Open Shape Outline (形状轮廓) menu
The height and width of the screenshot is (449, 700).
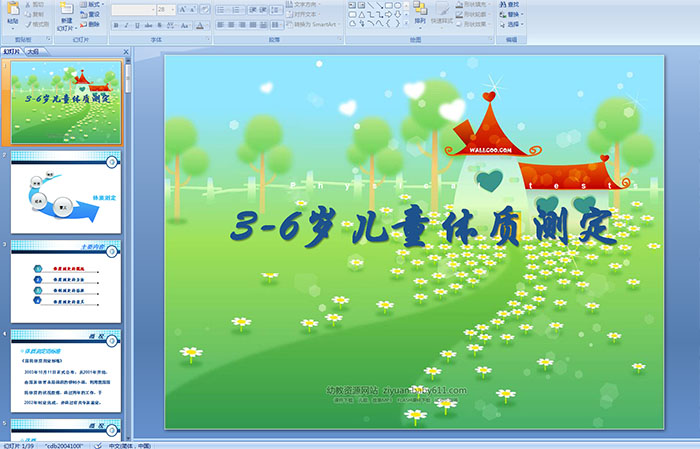click(x=474, y=14)
